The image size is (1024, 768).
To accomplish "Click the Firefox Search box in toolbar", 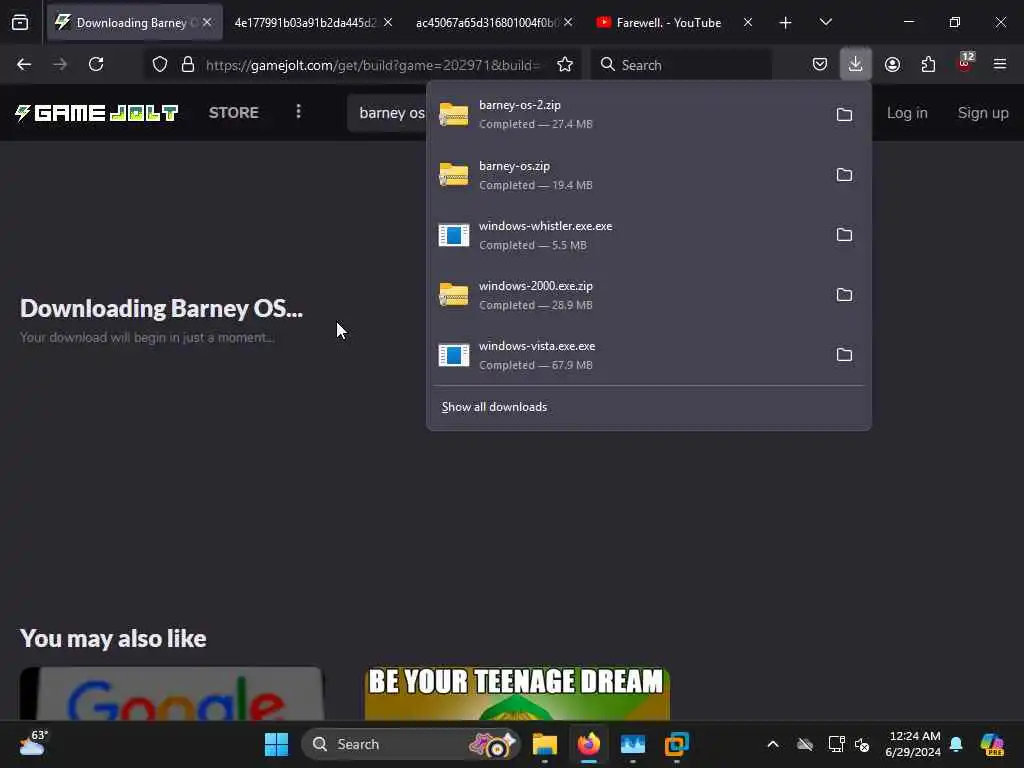I will pos(681,65).
